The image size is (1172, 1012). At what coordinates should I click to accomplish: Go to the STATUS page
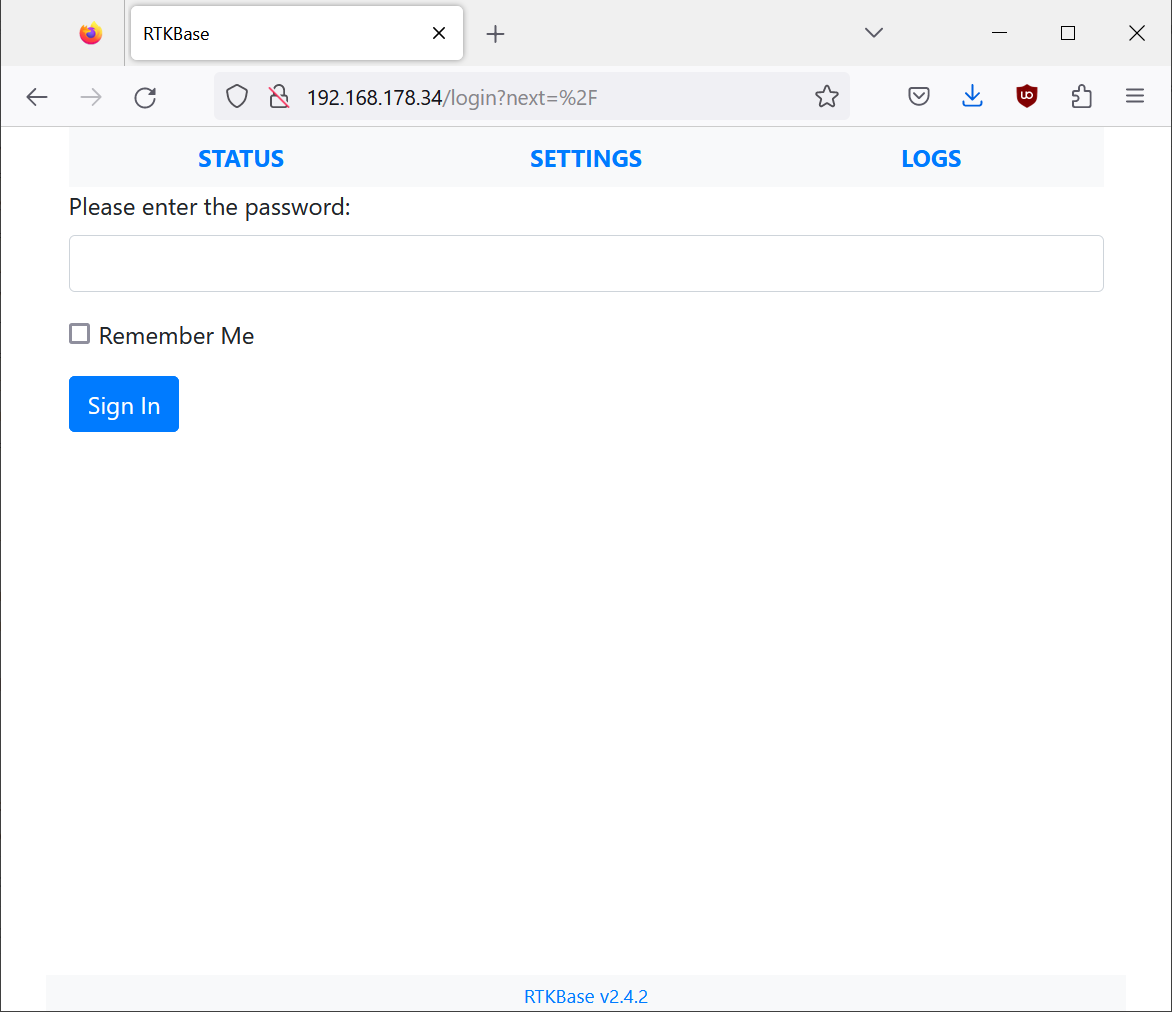[241, 159]
